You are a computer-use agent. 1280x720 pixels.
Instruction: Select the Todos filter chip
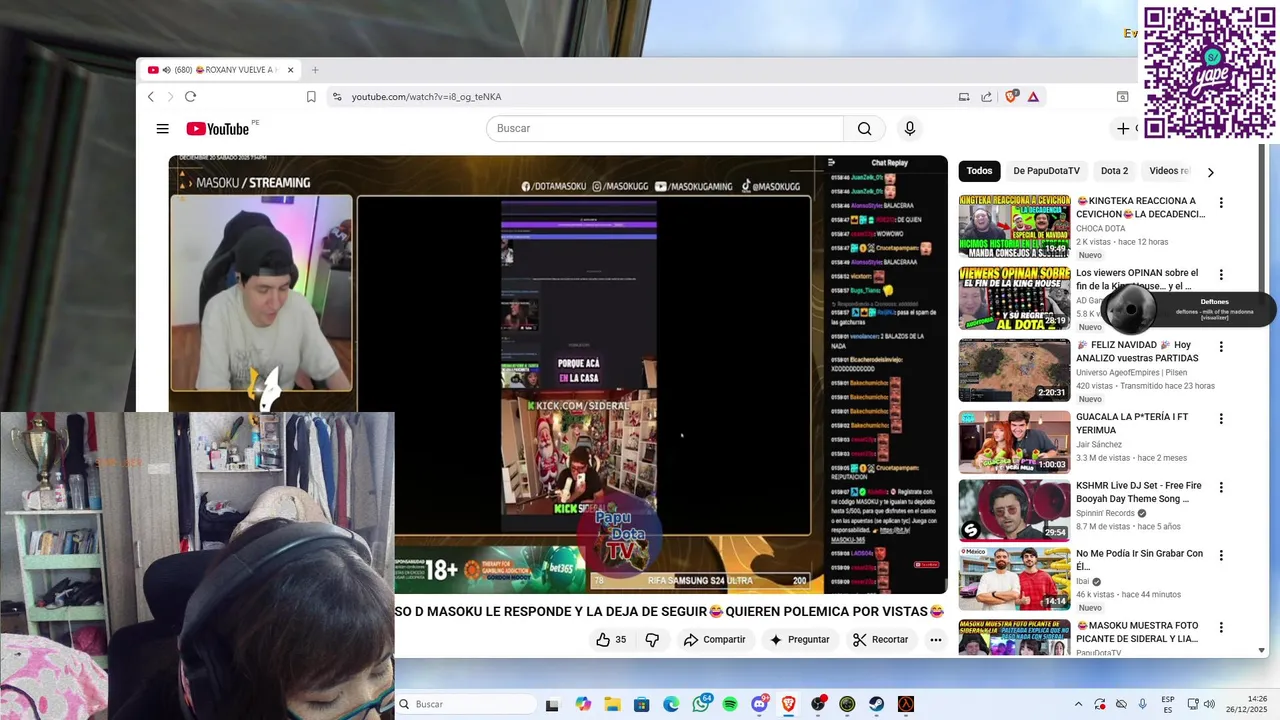pyautogui.click(x=979, y=171)
